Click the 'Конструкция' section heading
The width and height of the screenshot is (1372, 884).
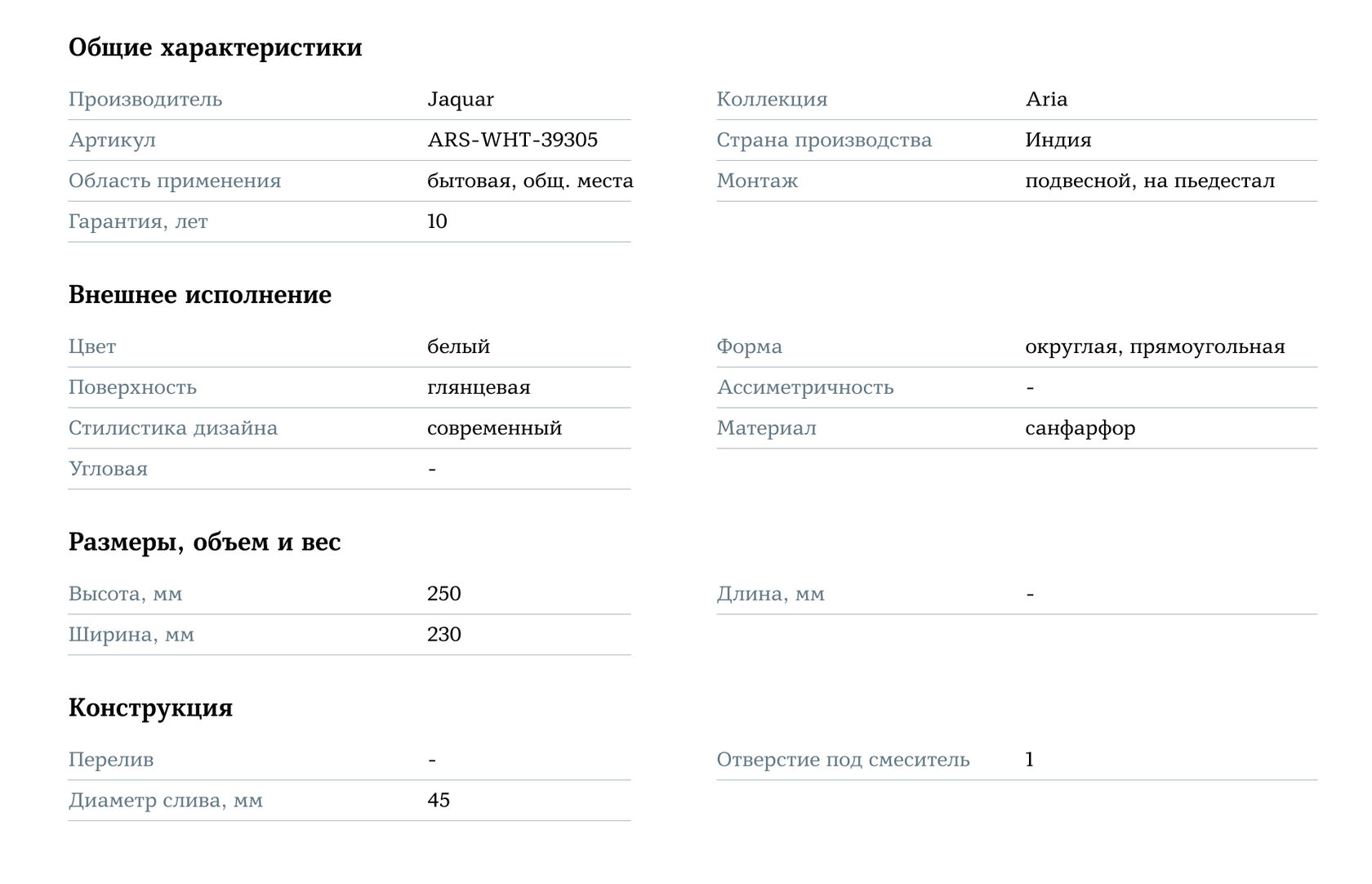[x=150, y=708]
